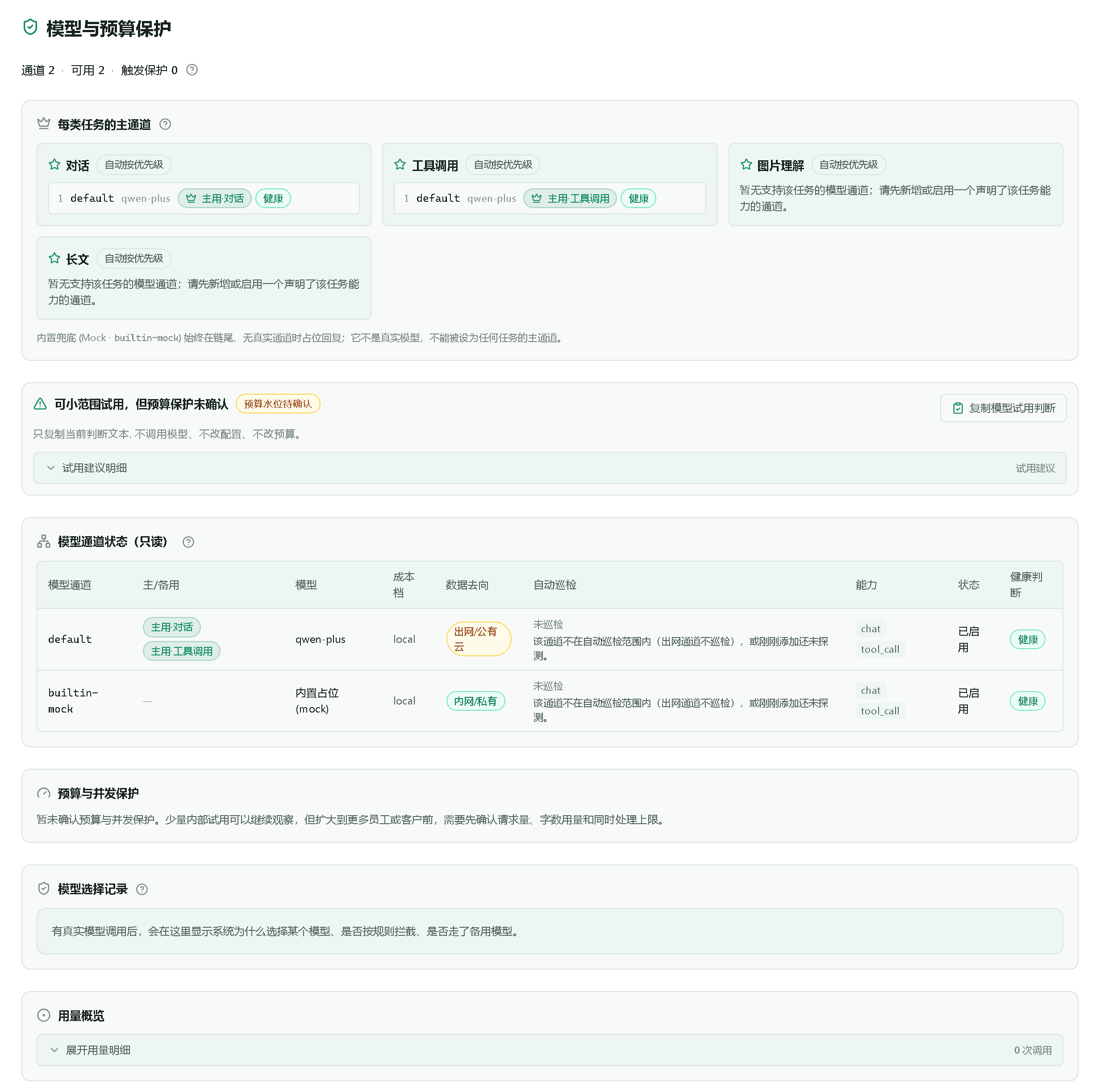Click gauge icon beside 预算与并发保护

point(44,793)
